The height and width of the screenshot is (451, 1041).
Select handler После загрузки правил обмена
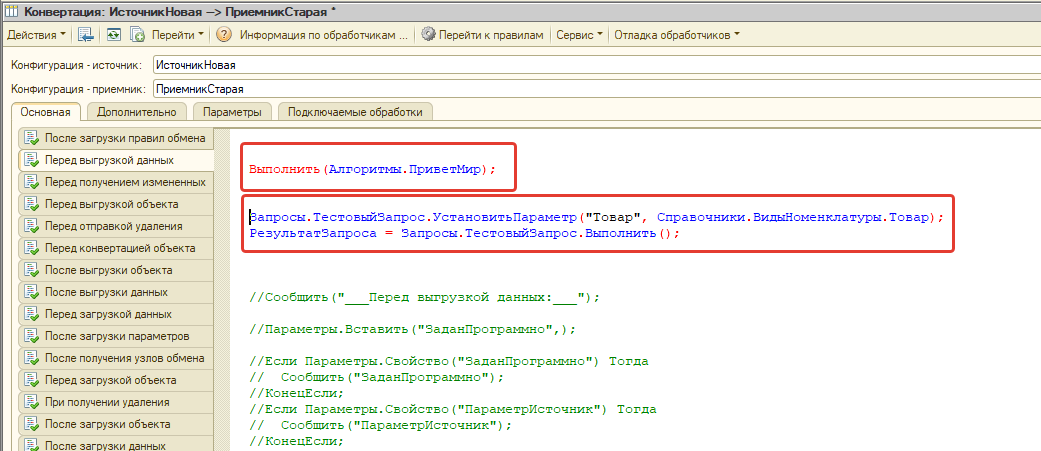116,138
